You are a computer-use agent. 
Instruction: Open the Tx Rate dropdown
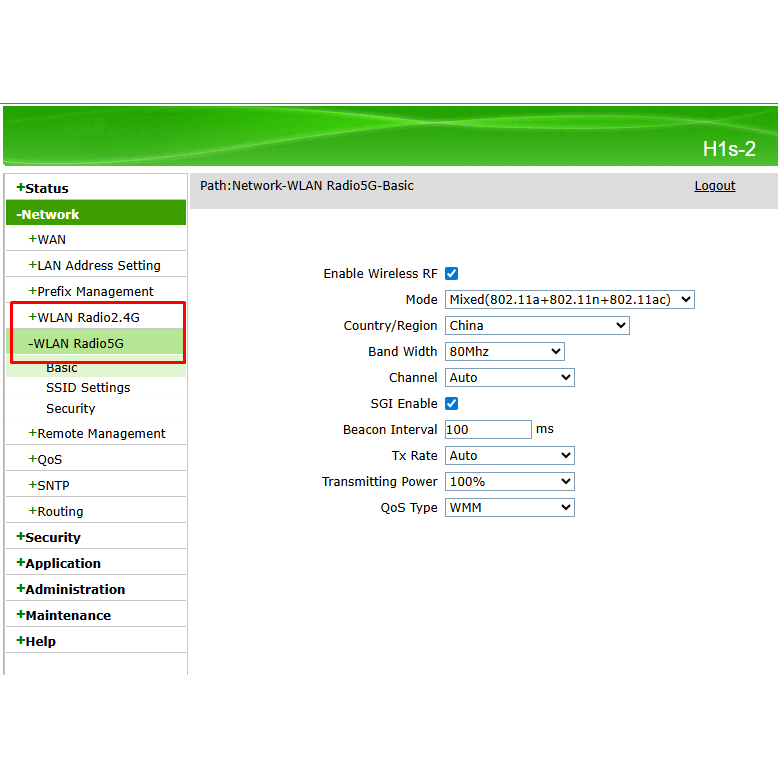(509, 455)
